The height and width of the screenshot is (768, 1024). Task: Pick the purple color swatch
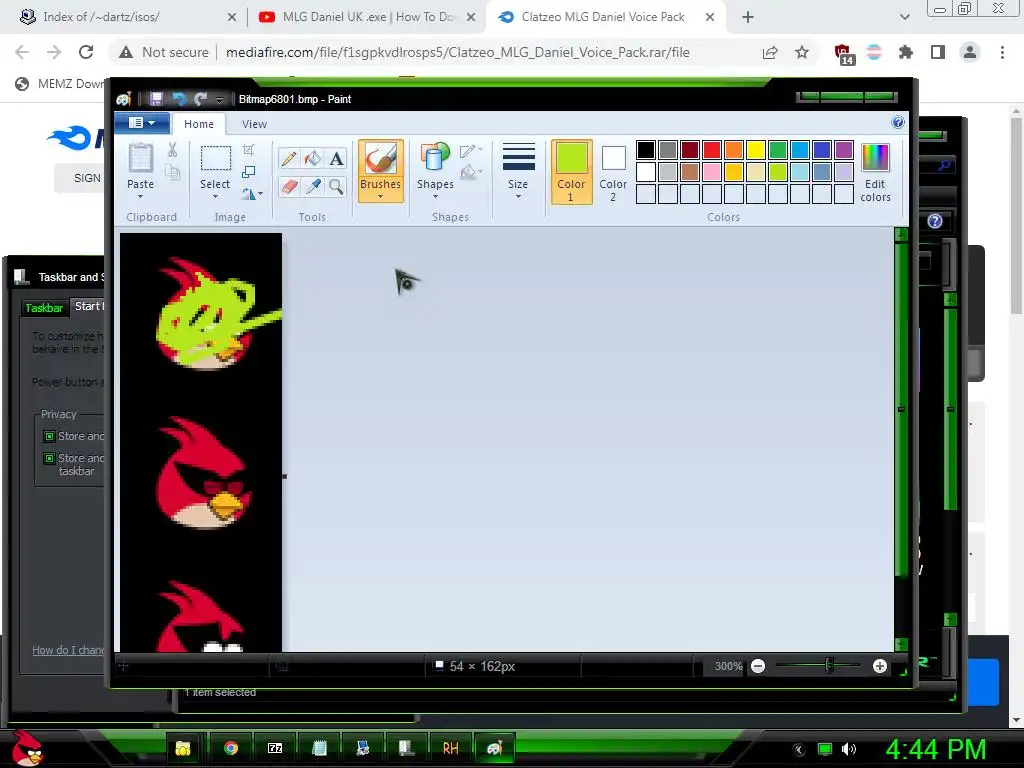[x=844, y=150]
